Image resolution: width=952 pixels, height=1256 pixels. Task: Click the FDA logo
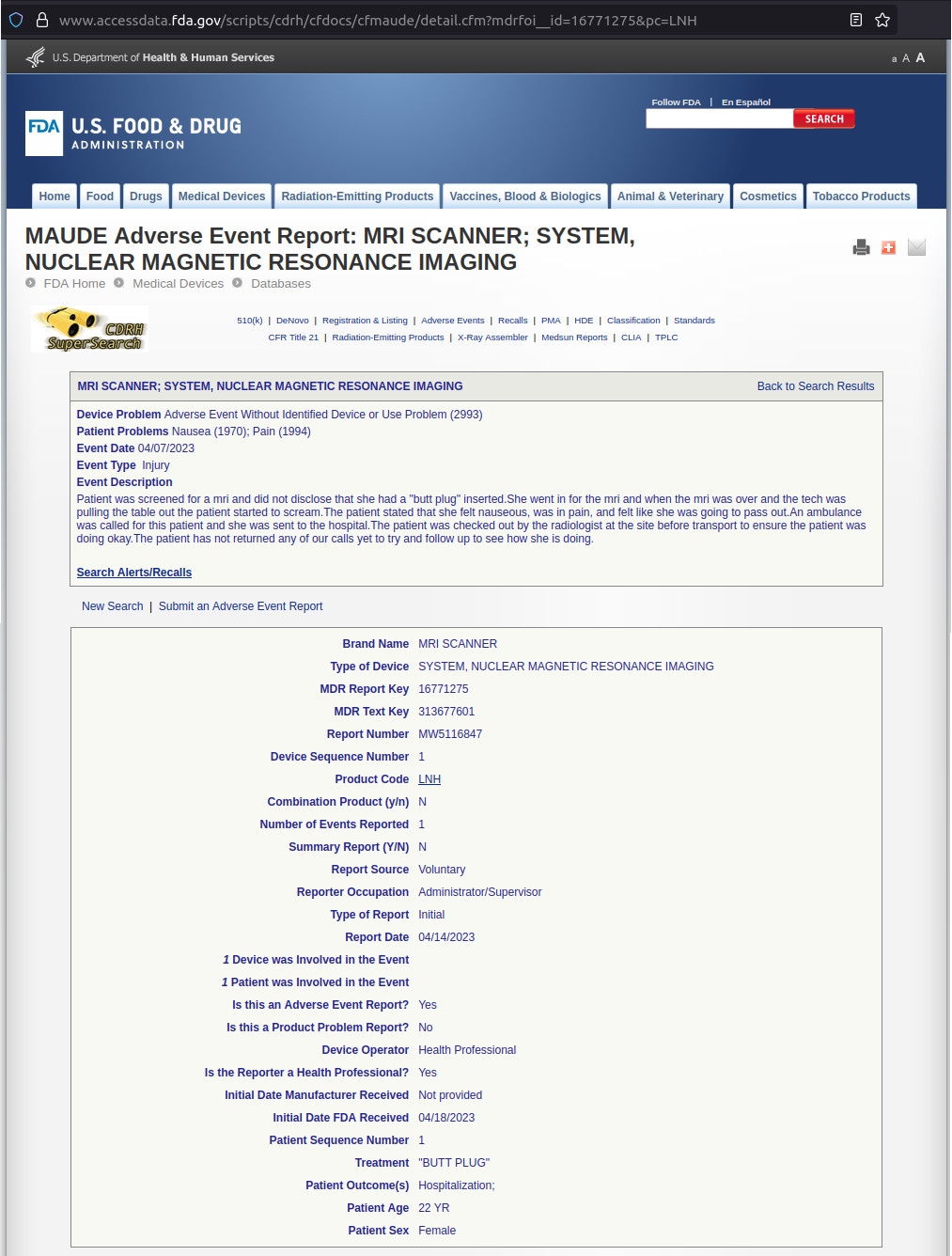coord(44,133)
